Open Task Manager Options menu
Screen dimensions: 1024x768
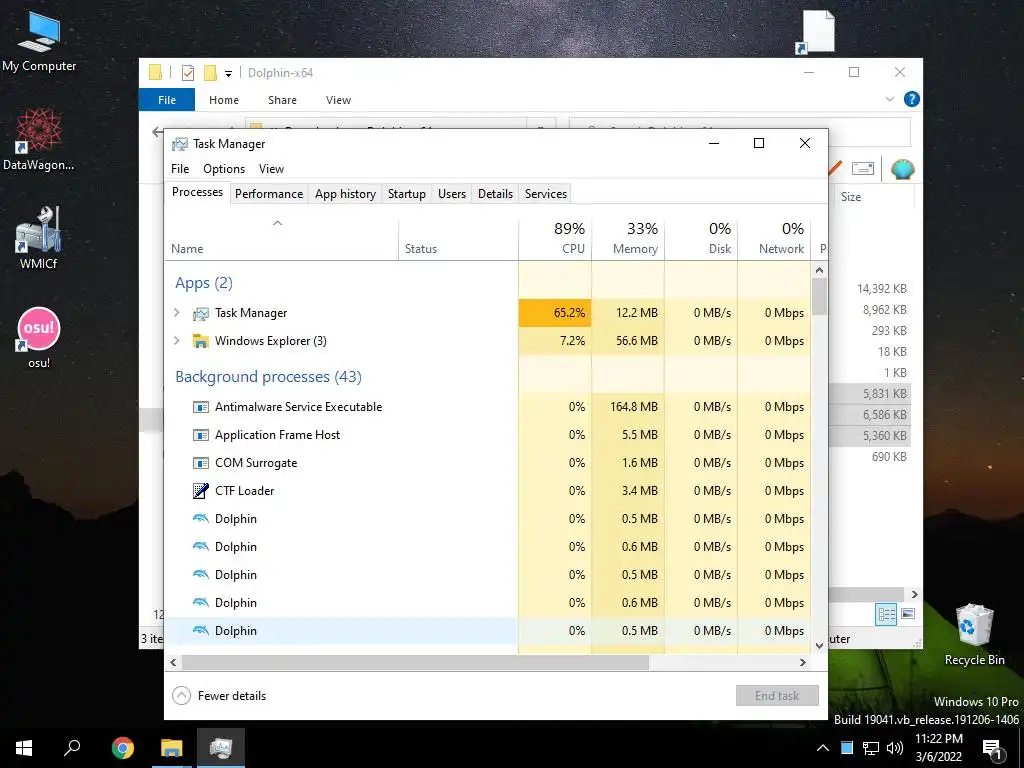pyautogui.click(x=224, y=168)
